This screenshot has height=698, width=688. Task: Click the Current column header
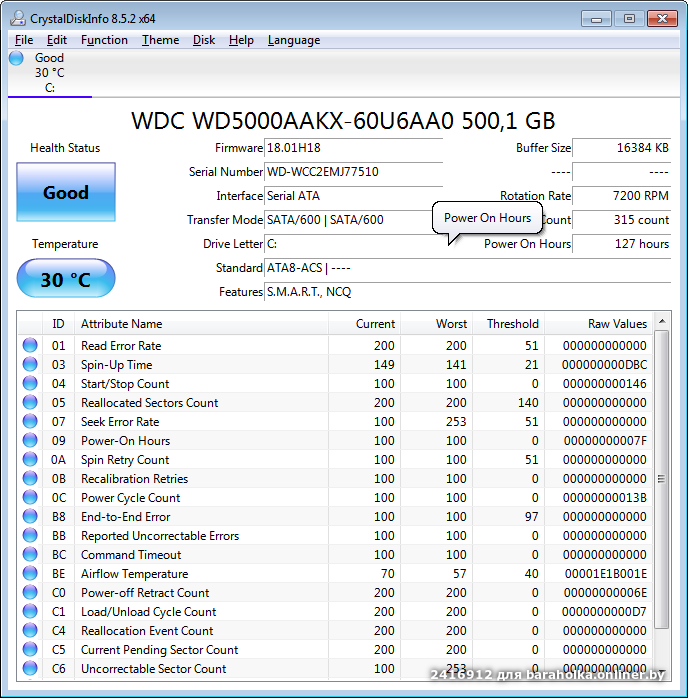(x=364, y=324)
